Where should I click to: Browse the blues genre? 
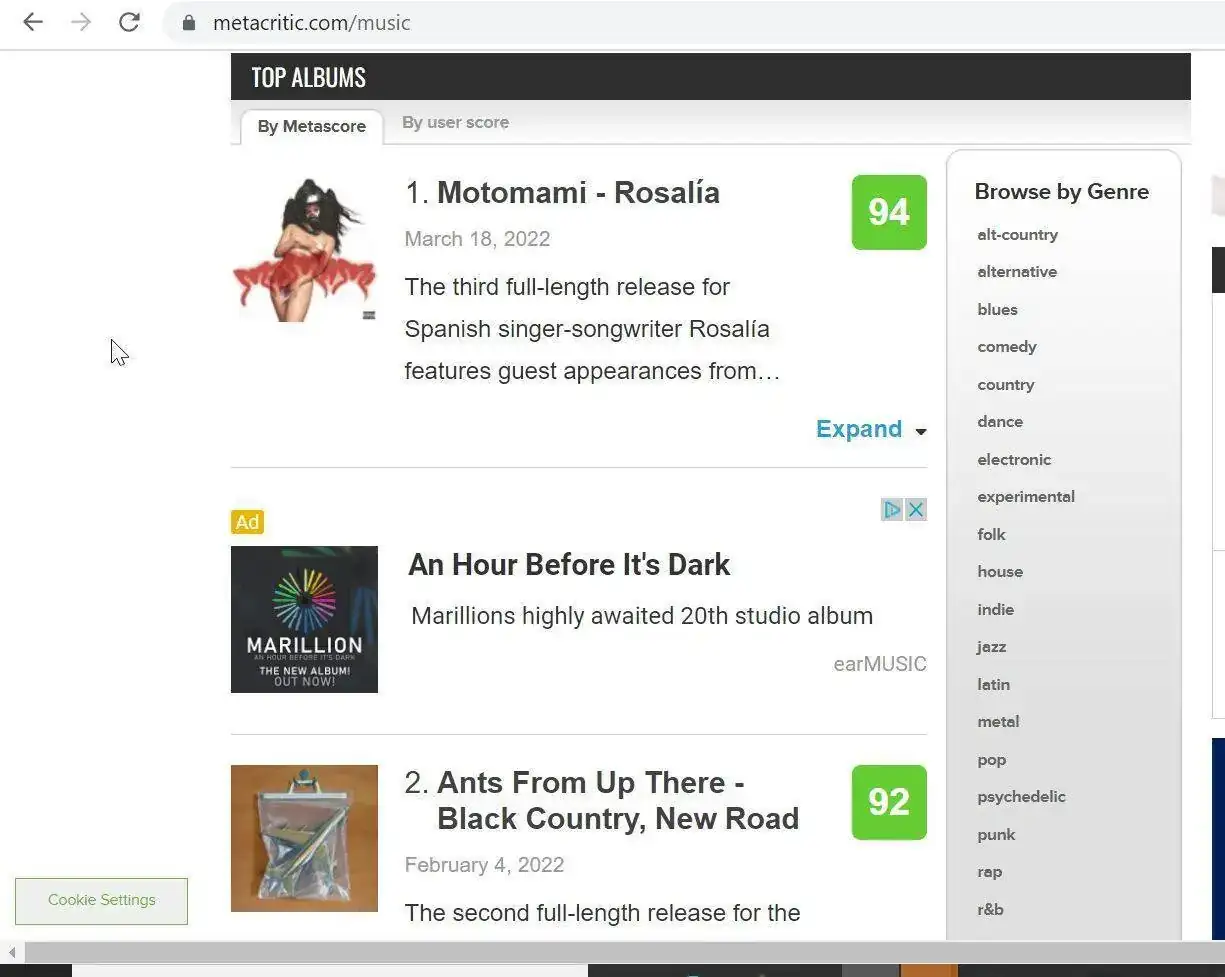(997, 310)
